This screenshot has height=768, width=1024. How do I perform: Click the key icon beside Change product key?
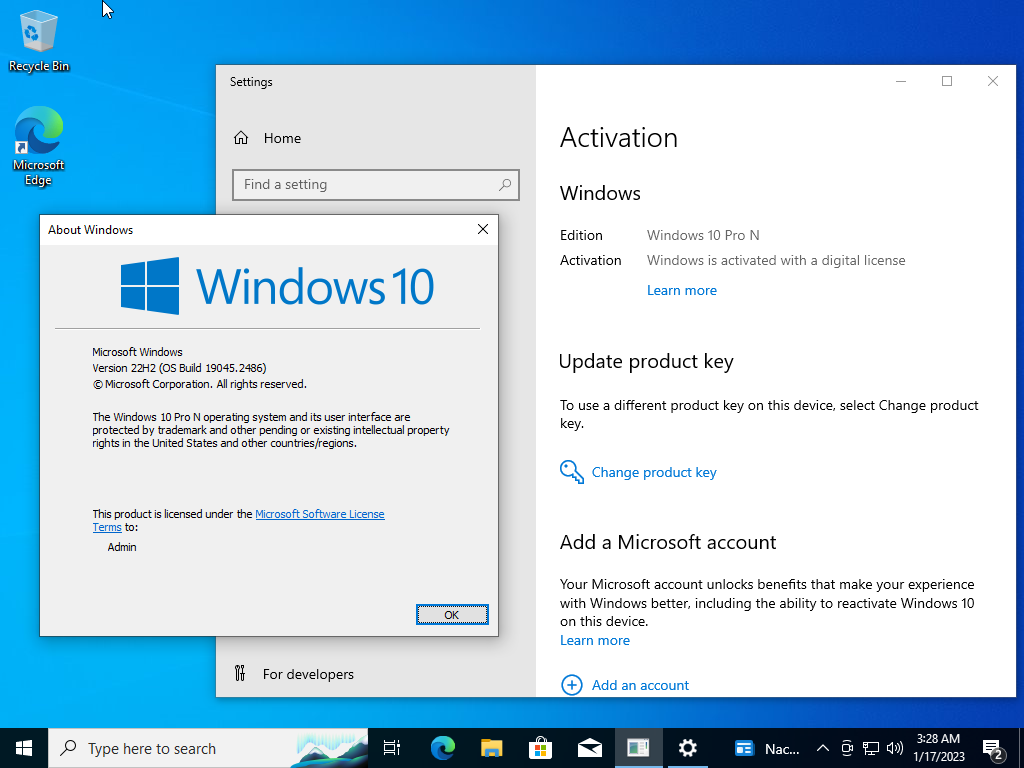click(571, 472)
